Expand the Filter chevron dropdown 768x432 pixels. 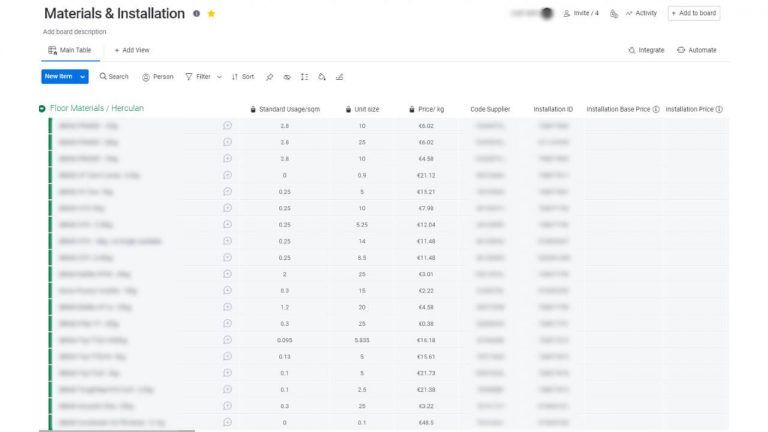[x=219, y=77]
